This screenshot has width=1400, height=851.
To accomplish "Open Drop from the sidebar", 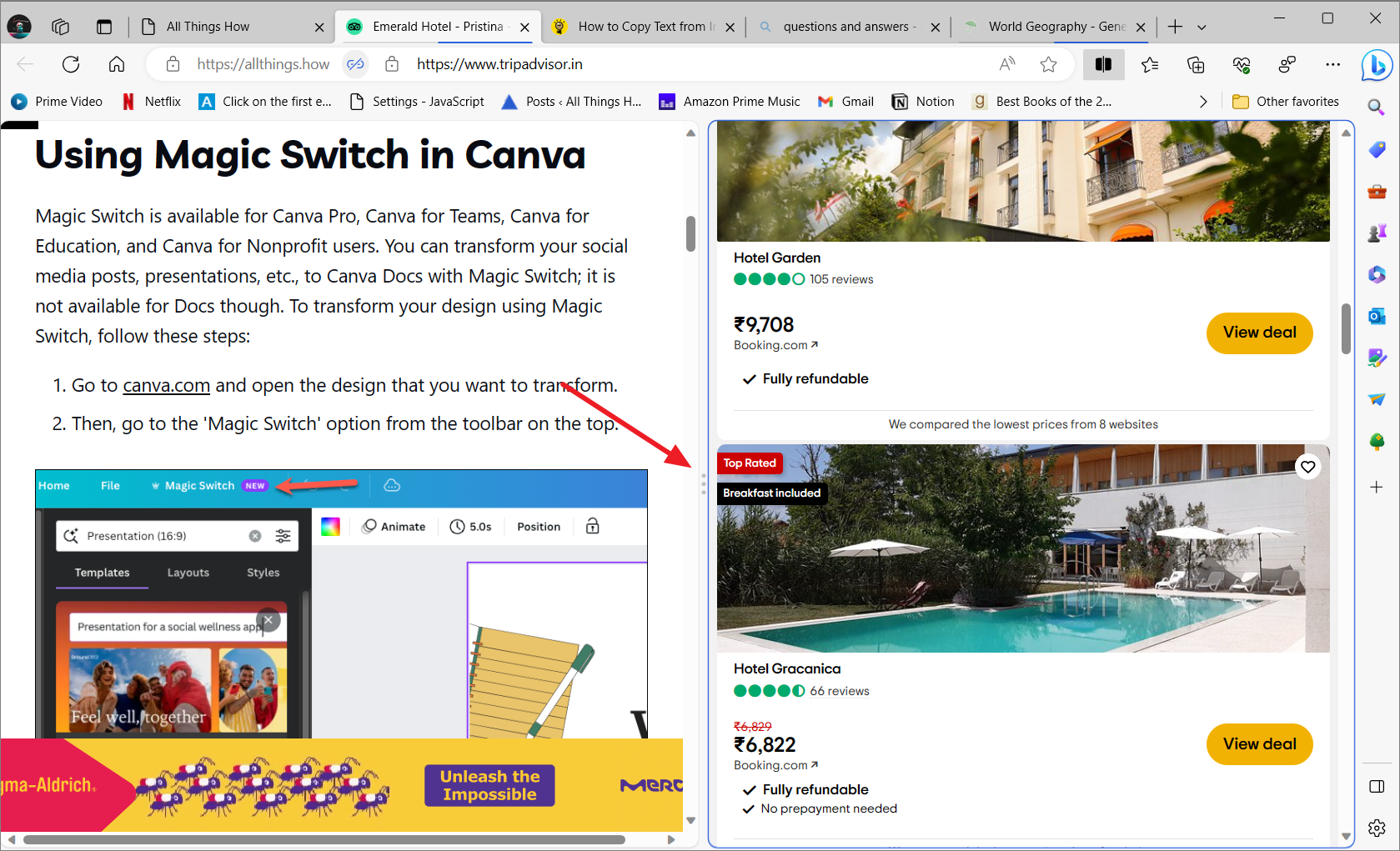I will [x=1377, y=398].
